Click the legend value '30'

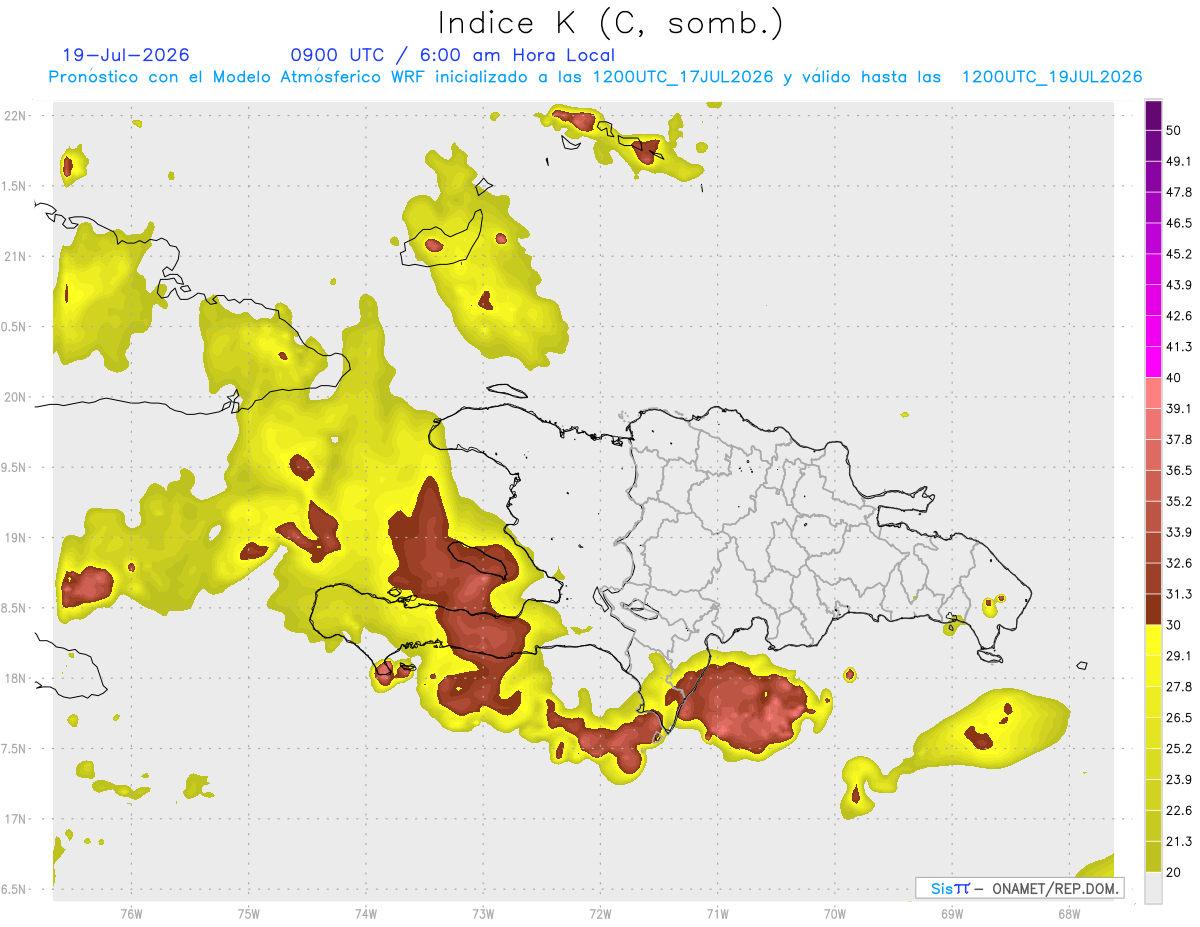(1174, 625)
